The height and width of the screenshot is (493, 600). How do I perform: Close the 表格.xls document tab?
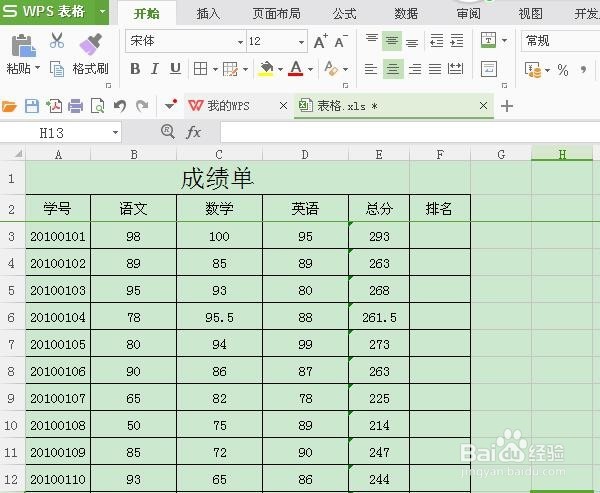(483, 106)
